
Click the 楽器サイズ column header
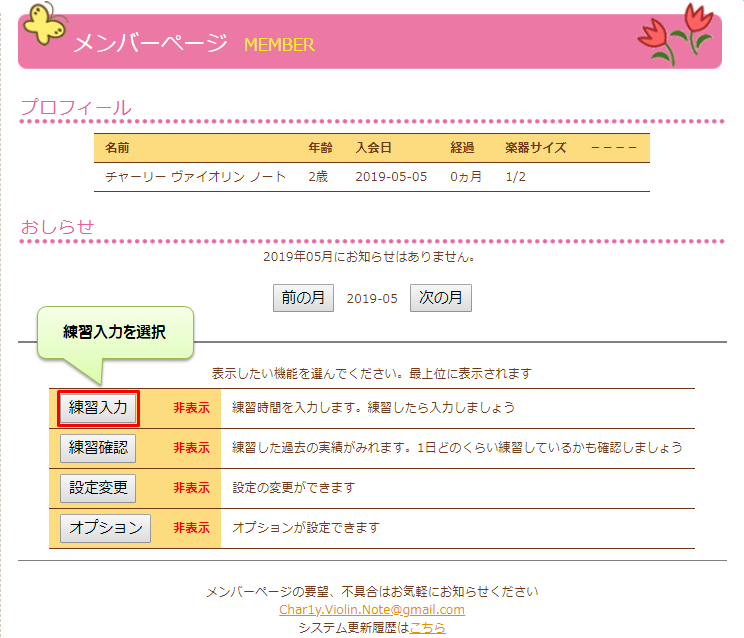click(536, 148)
